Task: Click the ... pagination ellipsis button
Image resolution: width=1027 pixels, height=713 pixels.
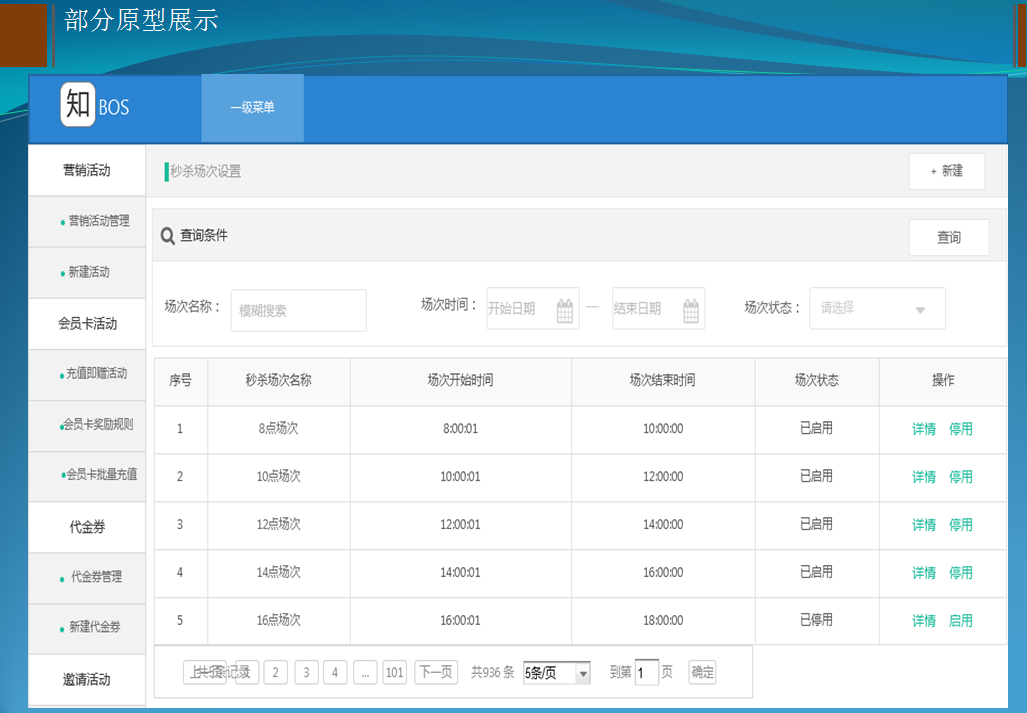Action: click(365, 672)
